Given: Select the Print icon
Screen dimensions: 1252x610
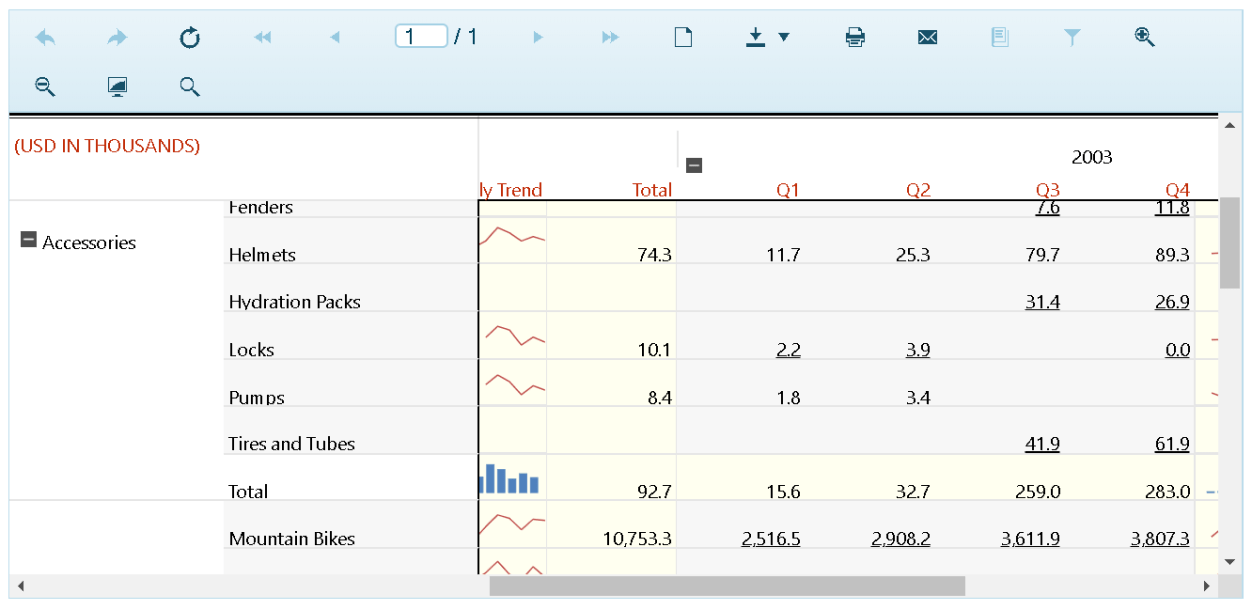Looking at the screenshot, I should tap(855, 36).
